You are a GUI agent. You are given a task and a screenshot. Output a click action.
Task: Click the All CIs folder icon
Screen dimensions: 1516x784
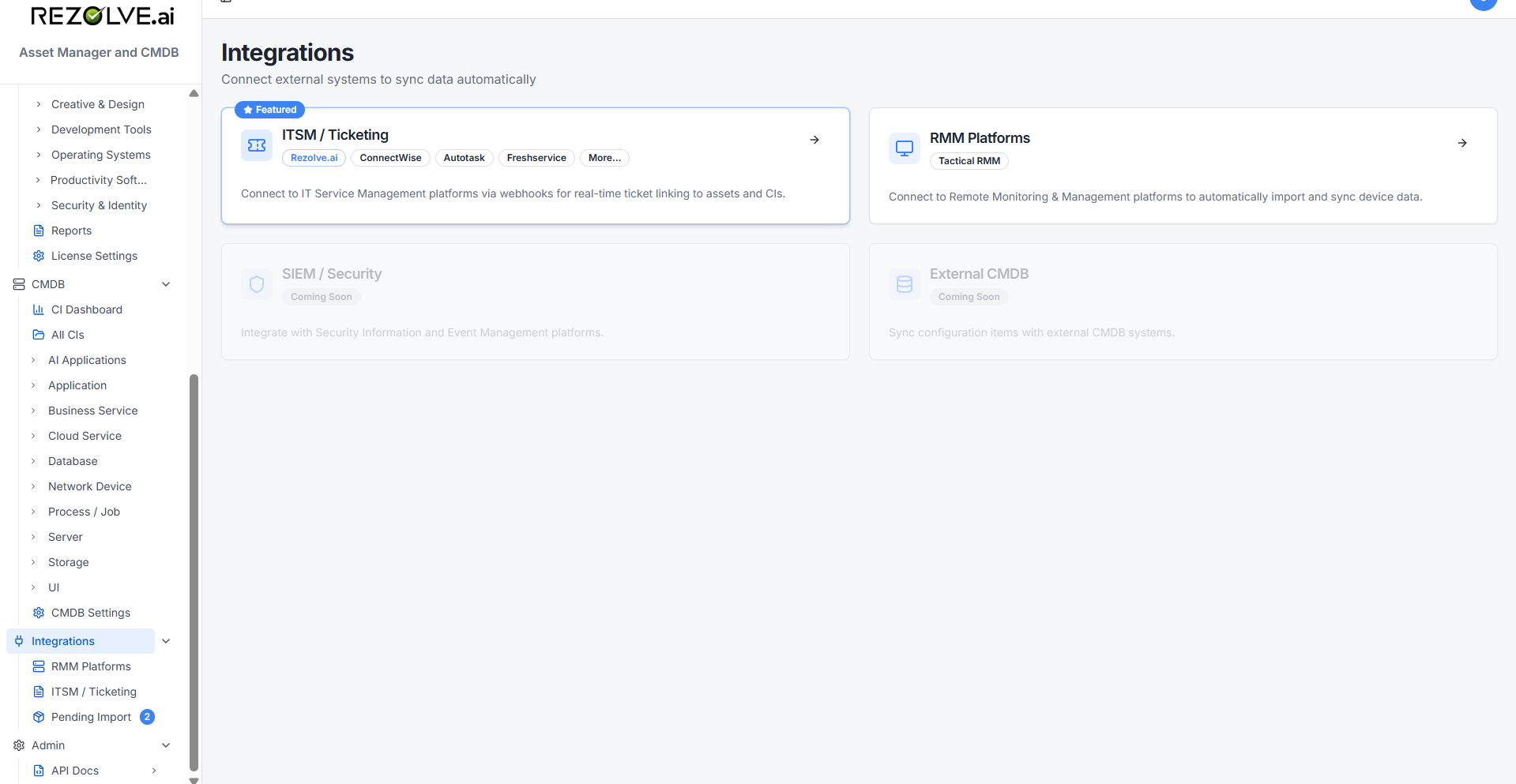(x=39, y=335)
